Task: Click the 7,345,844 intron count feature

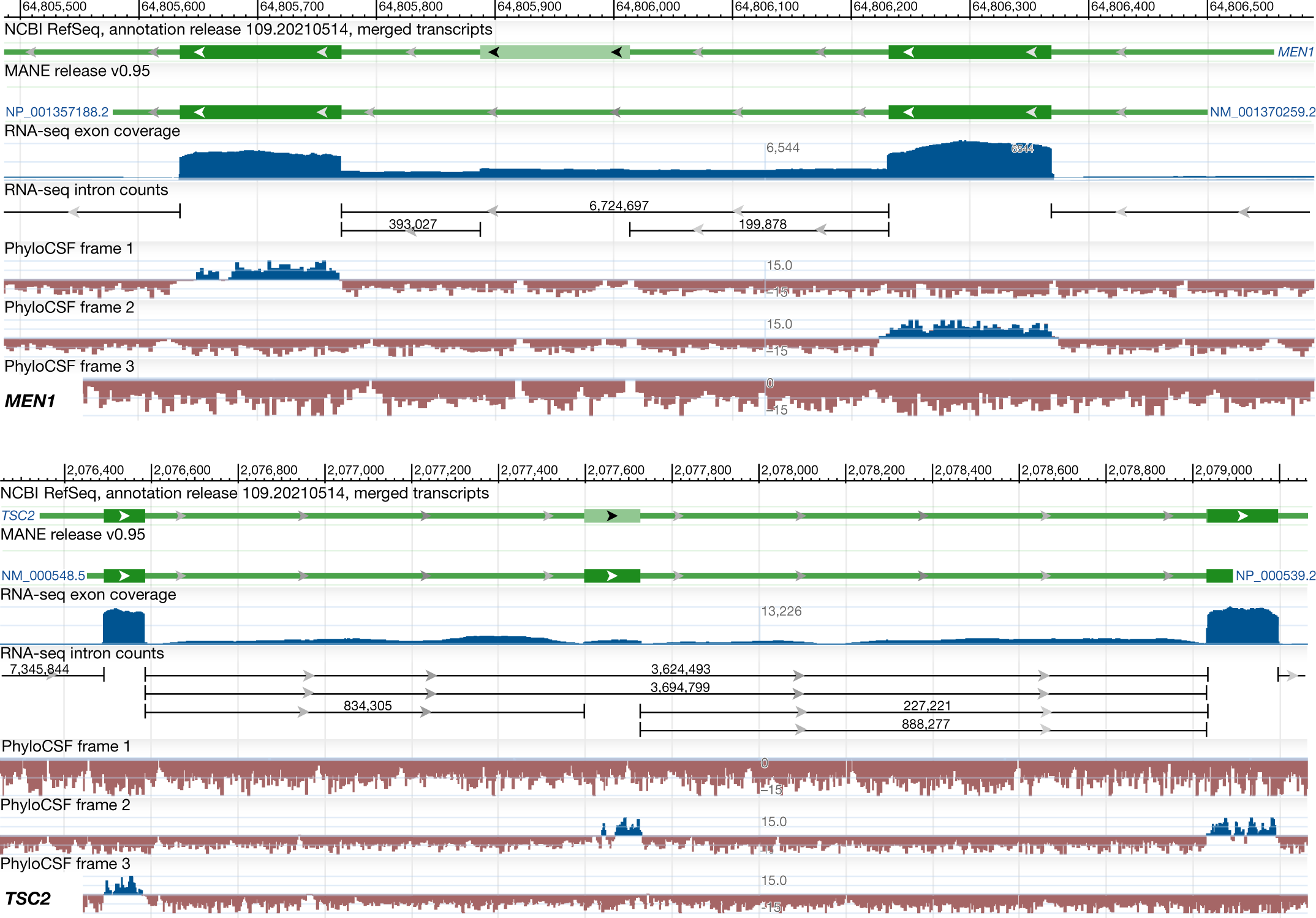Action: click(x=53, y=675)
